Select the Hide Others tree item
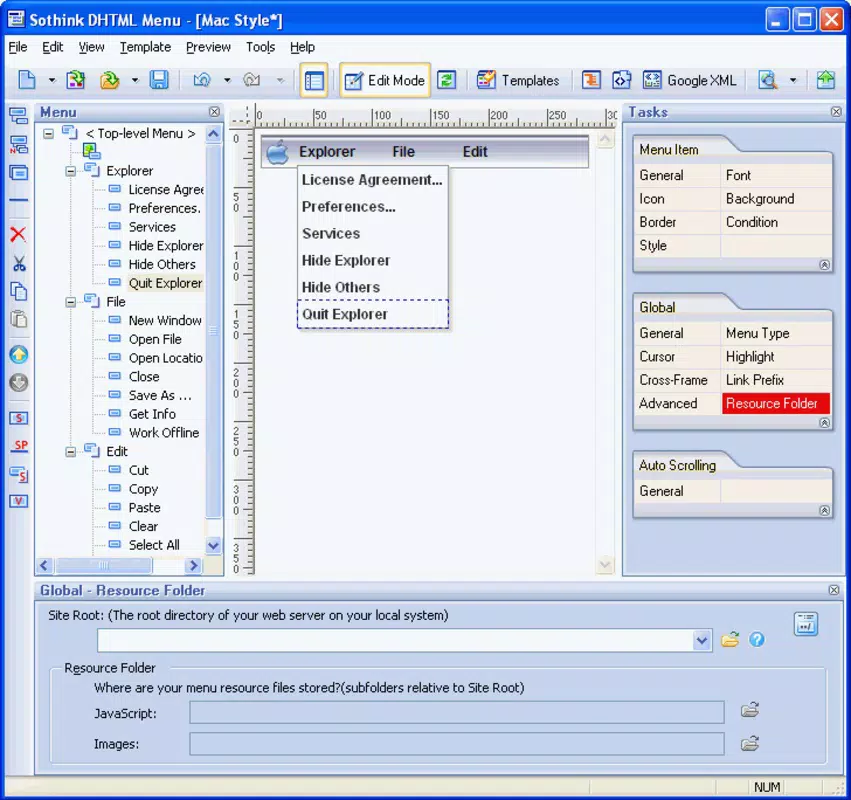 [x=162, y=264]
